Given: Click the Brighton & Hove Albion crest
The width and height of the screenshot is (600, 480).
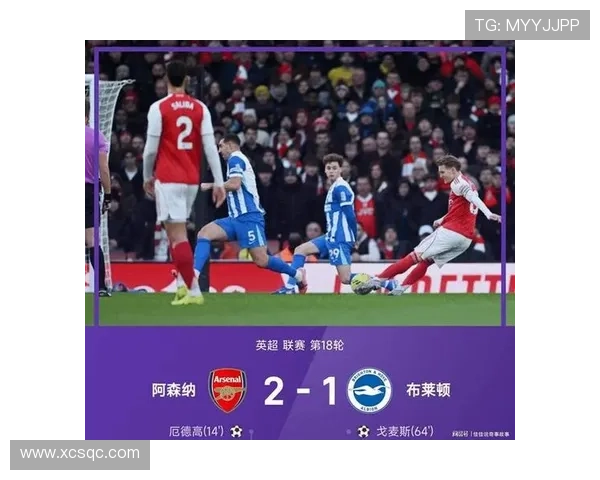Looking at the screenshot, I should 369,390.
